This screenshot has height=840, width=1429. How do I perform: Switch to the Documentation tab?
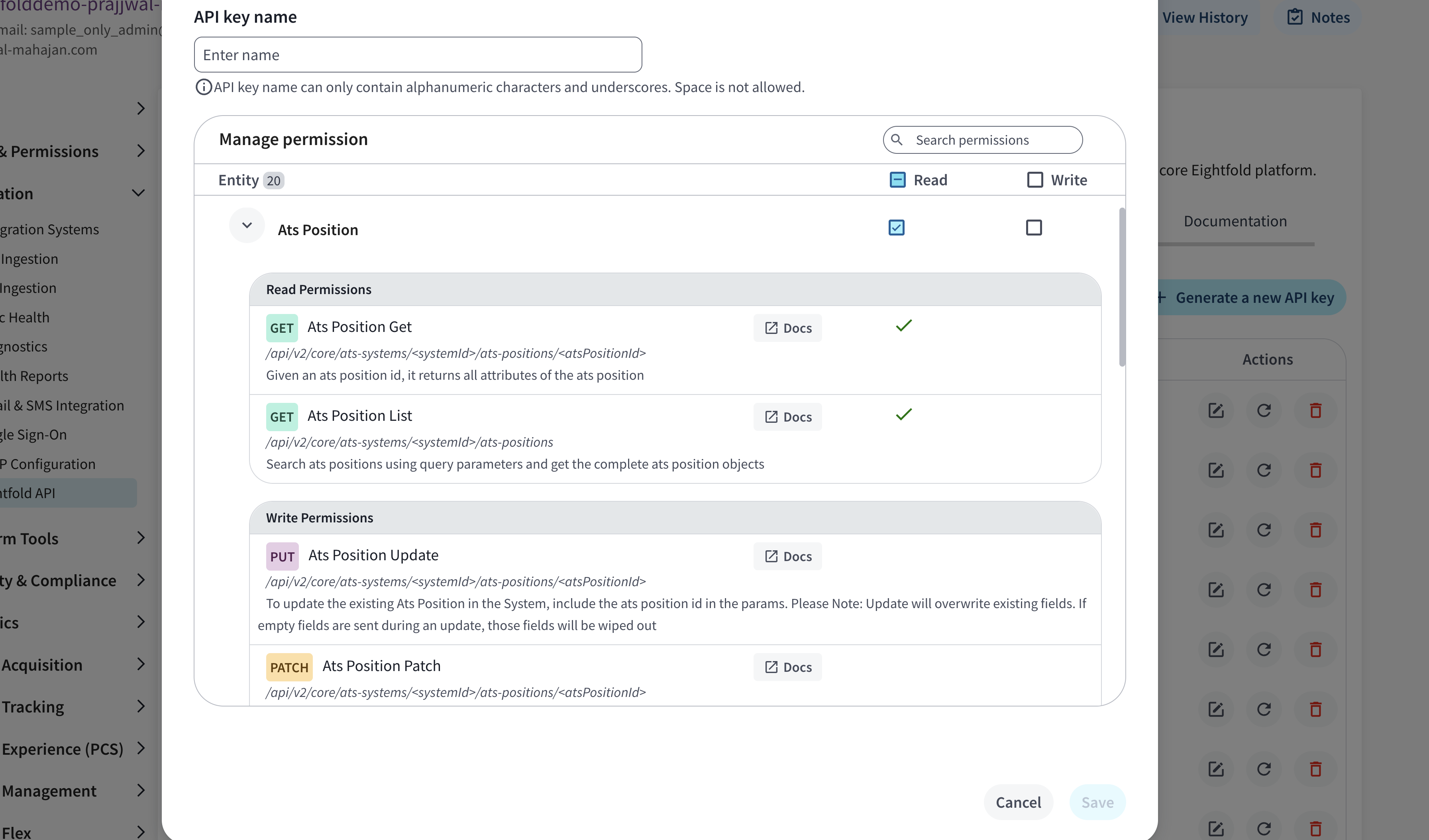1235,221
